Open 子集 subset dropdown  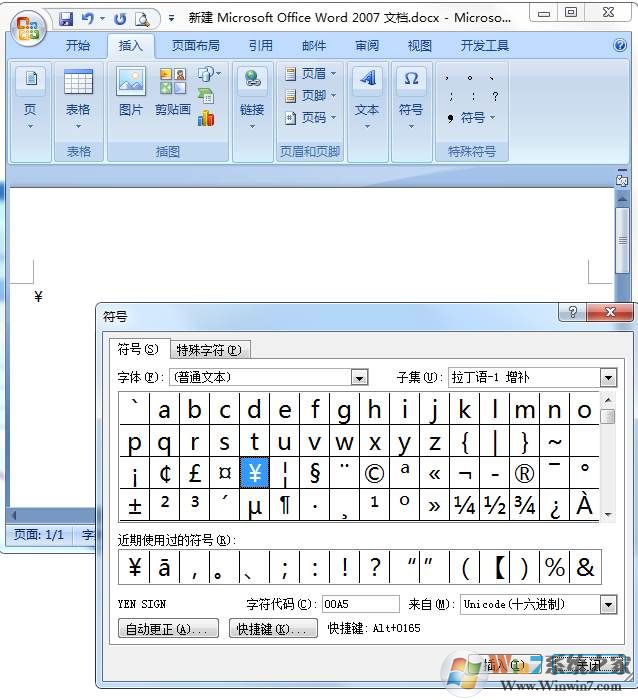[x=609, y=378]
